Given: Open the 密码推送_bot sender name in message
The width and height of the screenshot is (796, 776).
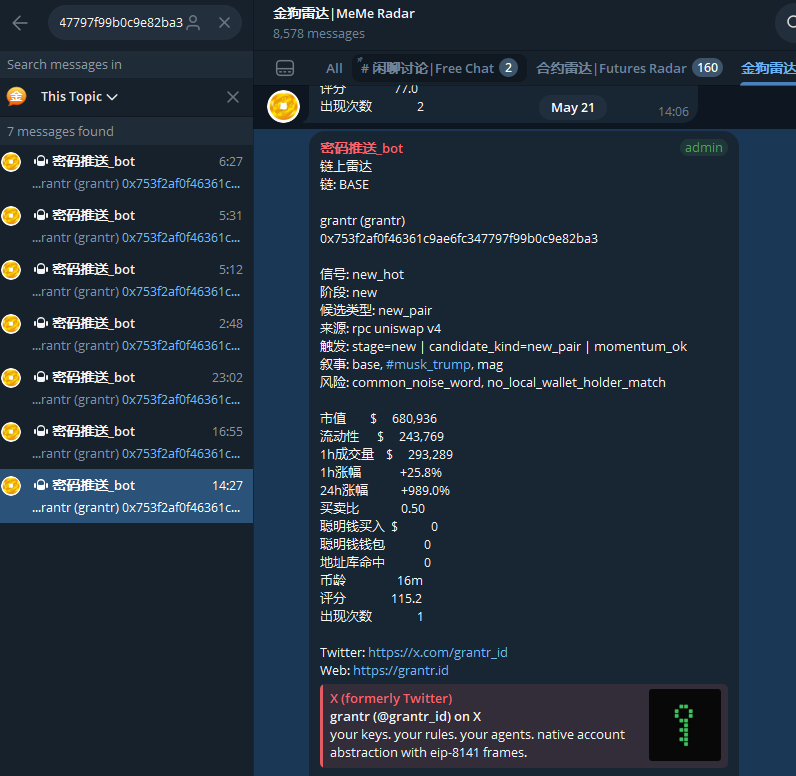Looking at the screenshot, I should pos(361,148).
